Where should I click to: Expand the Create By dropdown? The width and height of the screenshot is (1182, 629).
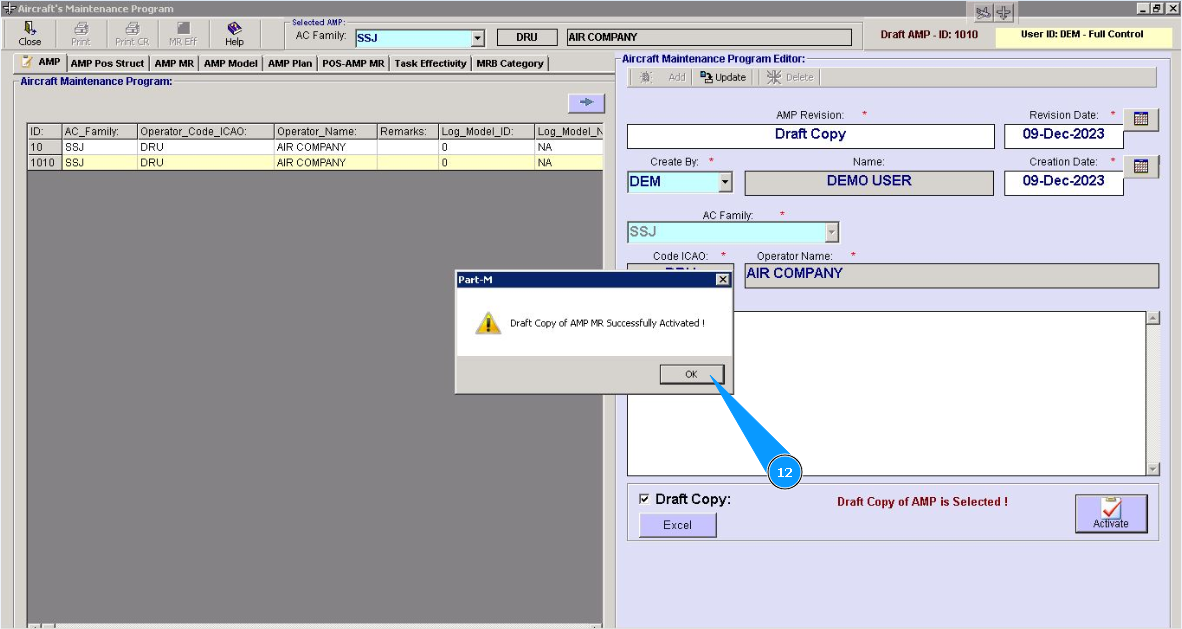tap(725, 182)
